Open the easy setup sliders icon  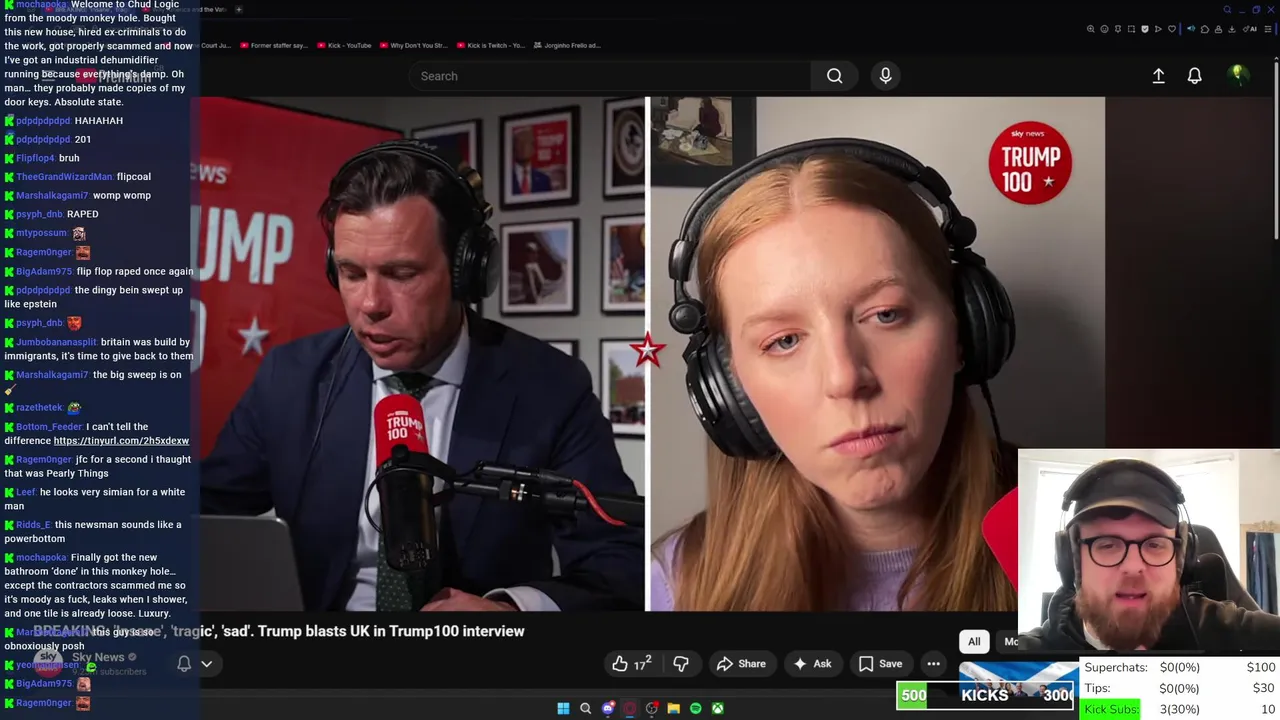point(1268,29)
